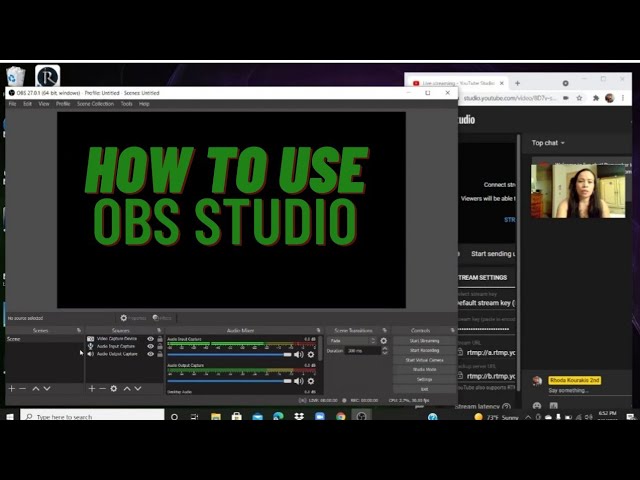This screenshot has width=640, height=480.
Task: Mute the Audio Output Capture channel
Action: coord(299,381)
